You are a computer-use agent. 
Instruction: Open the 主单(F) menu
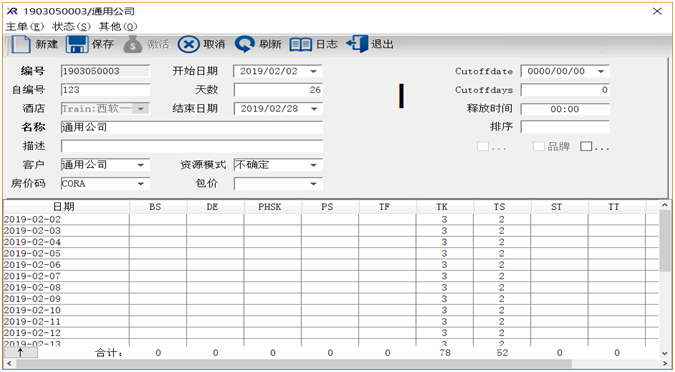25,27
